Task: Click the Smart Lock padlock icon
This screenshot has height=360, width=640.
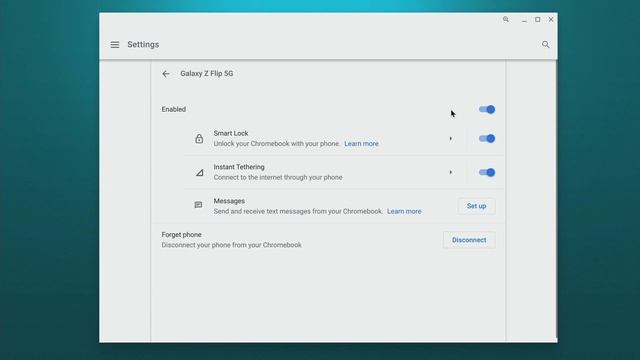Action: (199, 139)
